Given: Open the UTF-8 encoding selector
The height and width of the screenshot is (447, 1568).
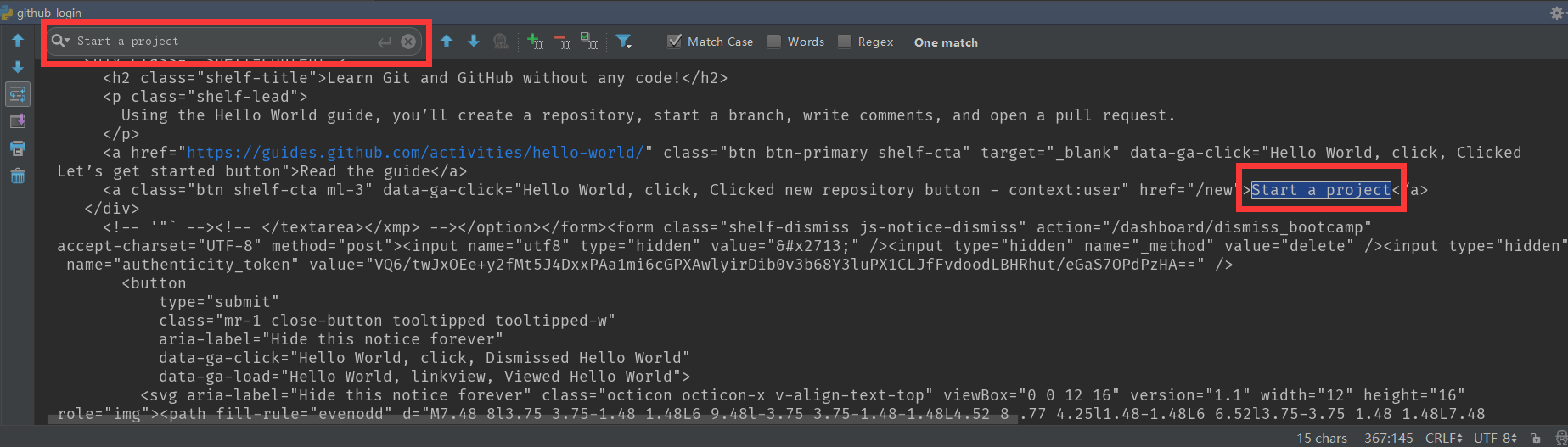Looking at the screenshot, I should click(1495, 438).
